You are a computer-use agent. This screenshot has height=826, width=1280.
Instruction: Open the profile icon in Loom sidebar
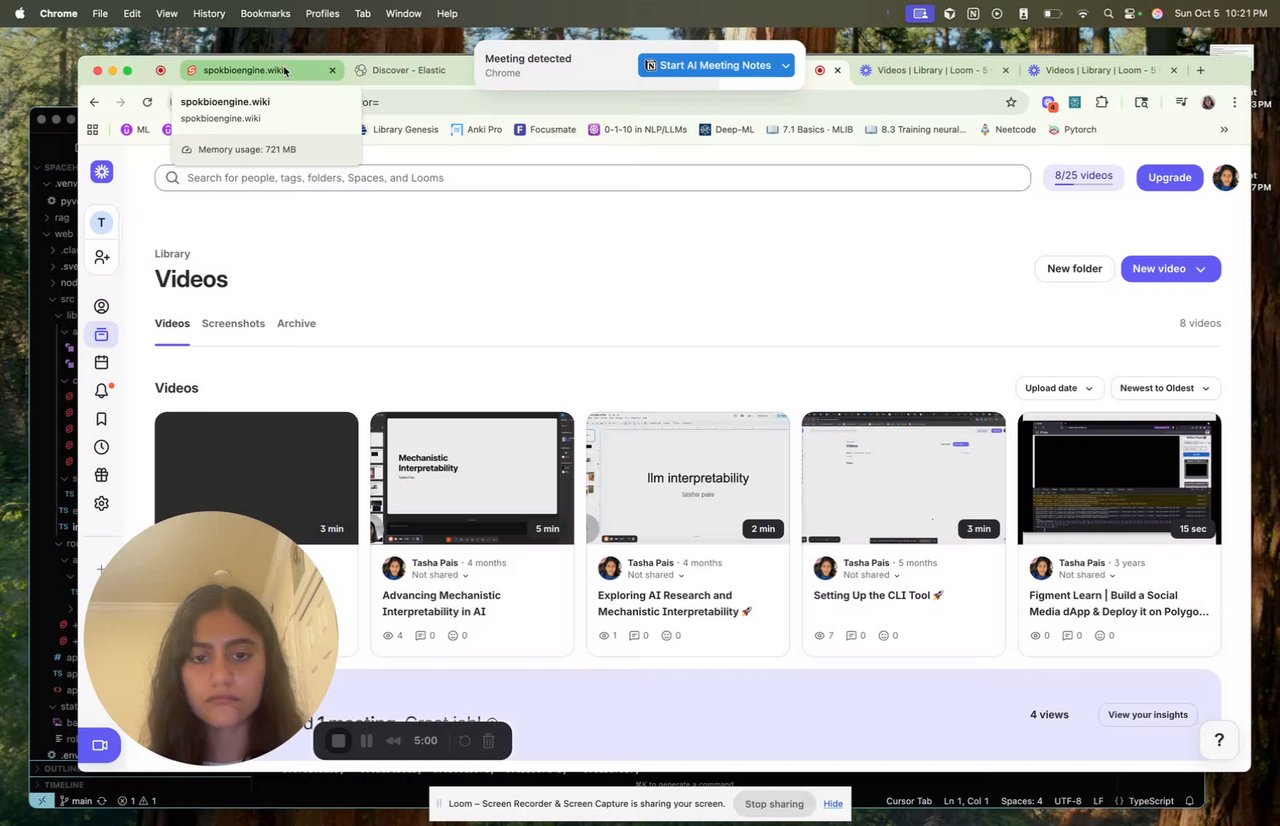coord(101,307)
